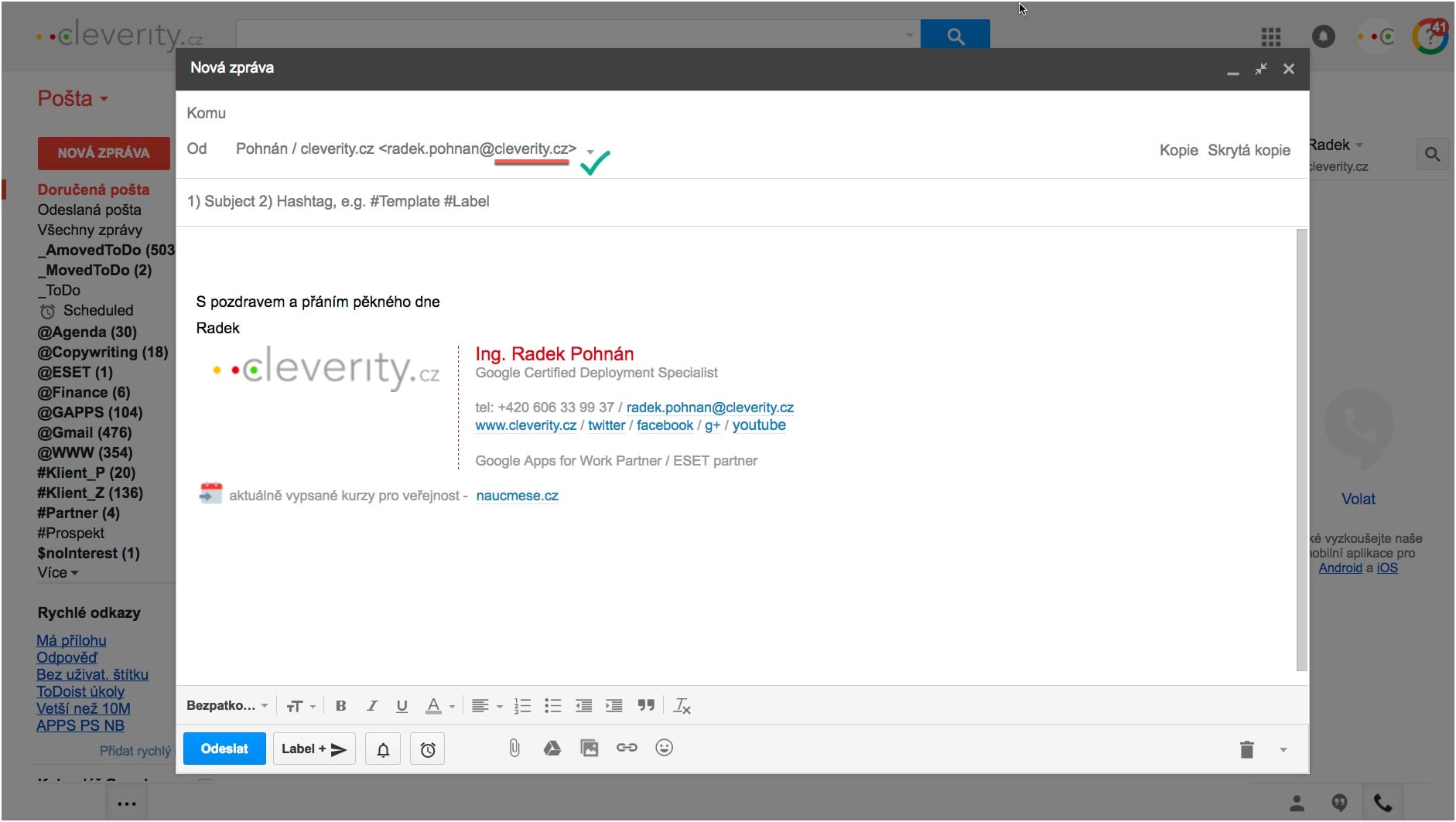Viewport: 1456px width, 822px height.
Task: Click into the Subject input field
Action: pos(696,202)
